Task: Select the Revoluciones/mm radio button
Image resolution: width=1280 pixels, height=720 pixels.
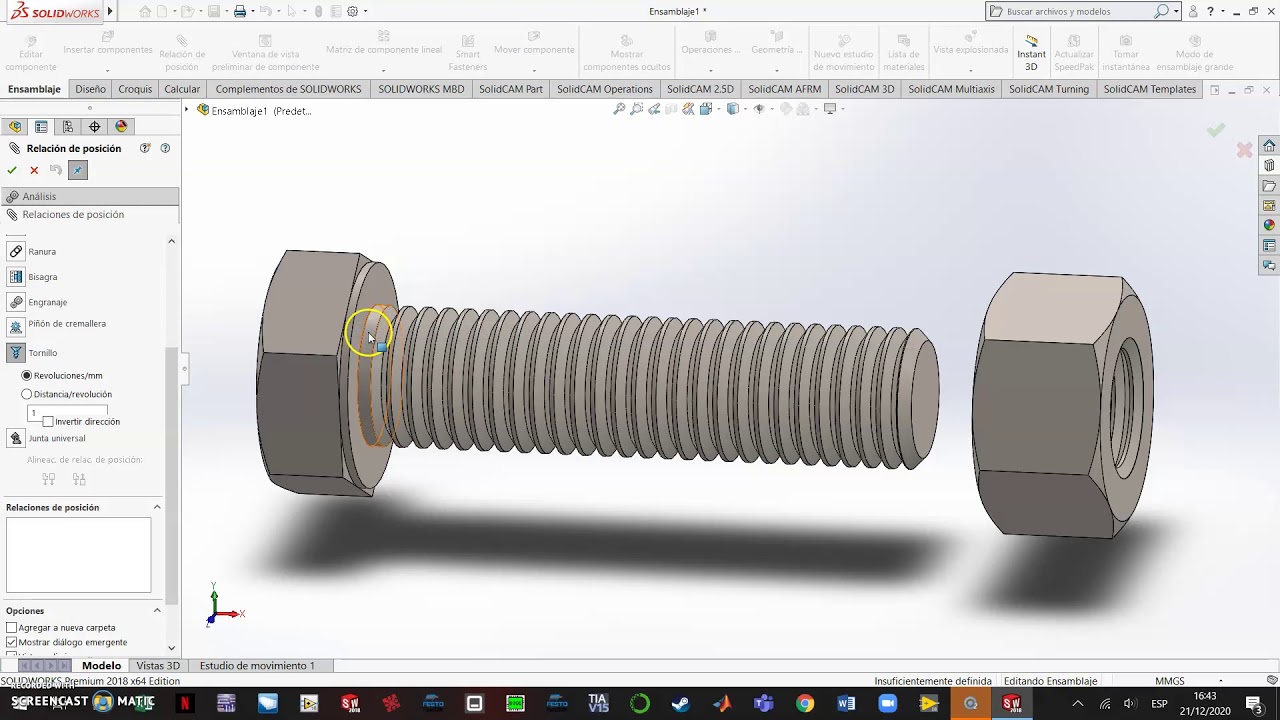Action: tap(27, 375)
